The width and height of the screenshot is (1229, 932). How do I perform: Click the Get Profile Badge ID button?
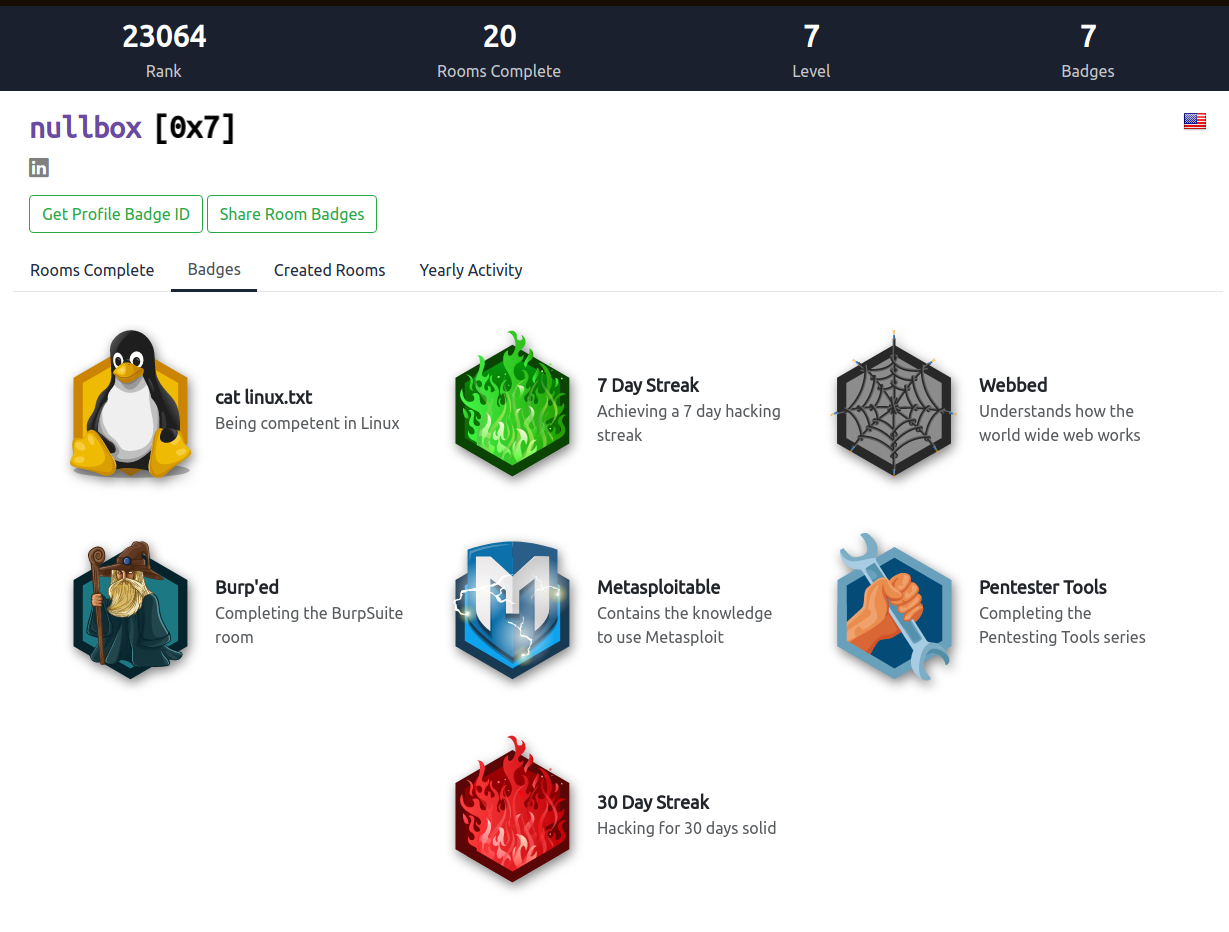[x=116, y=214]
